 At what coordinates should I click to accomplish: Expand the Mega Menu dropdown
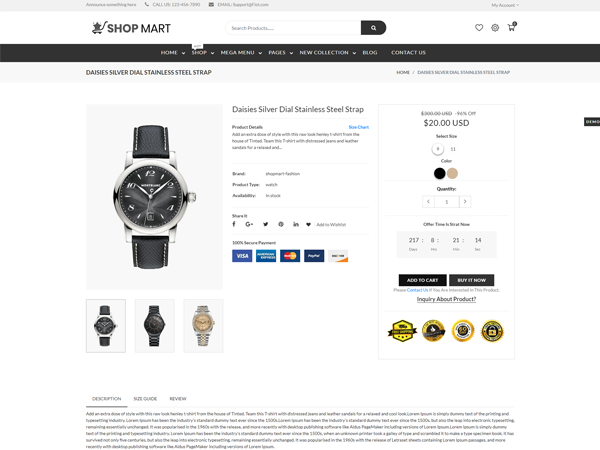[x=241, y=52]
